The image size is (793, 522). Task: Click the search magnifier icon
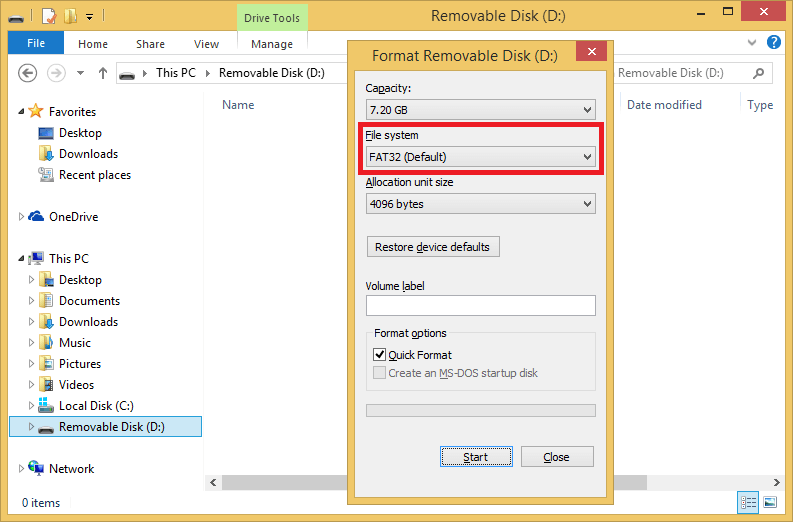tap(760, 73)
